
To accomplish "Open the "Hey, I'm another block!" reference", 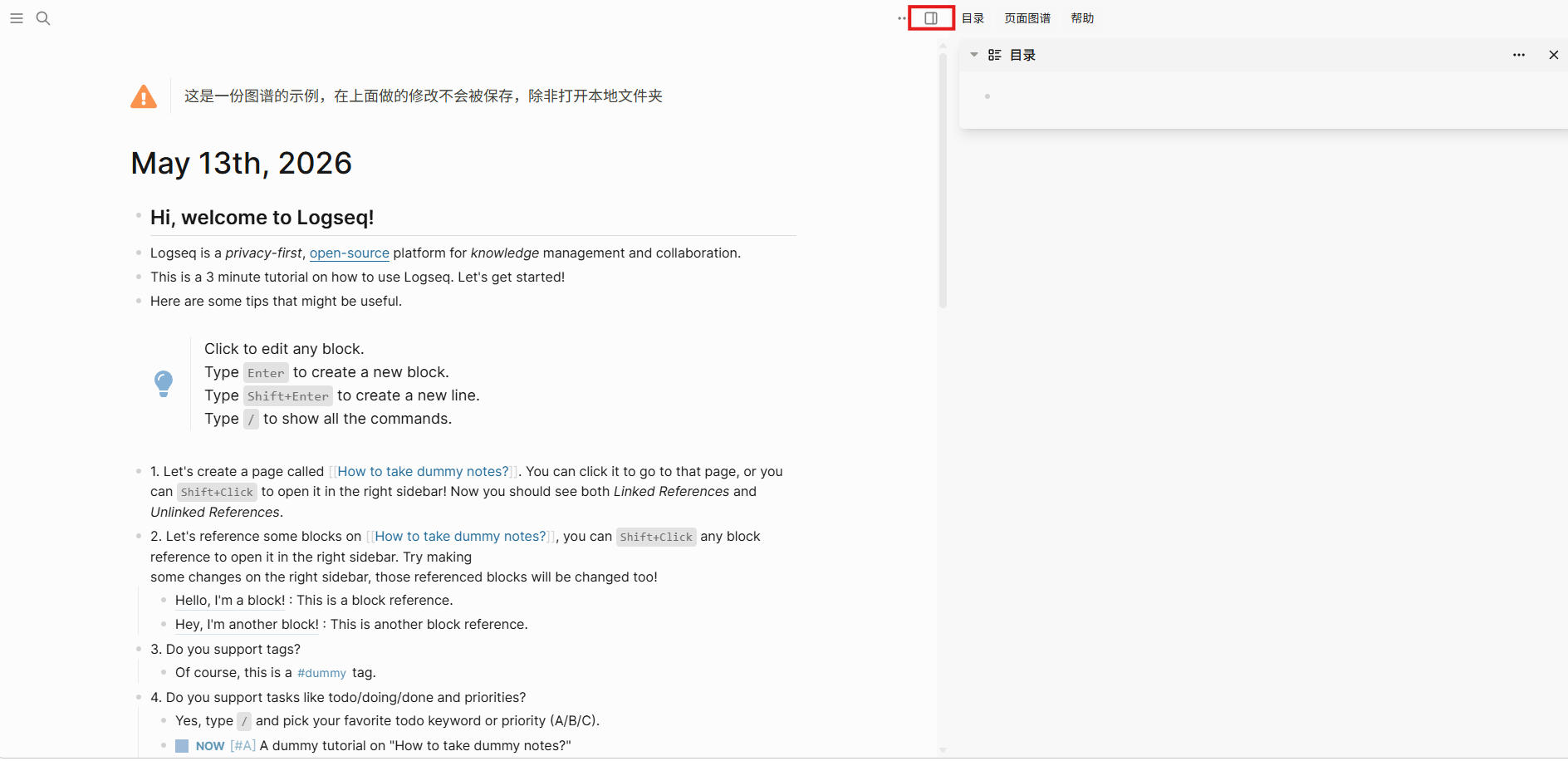I will (247, 625).
